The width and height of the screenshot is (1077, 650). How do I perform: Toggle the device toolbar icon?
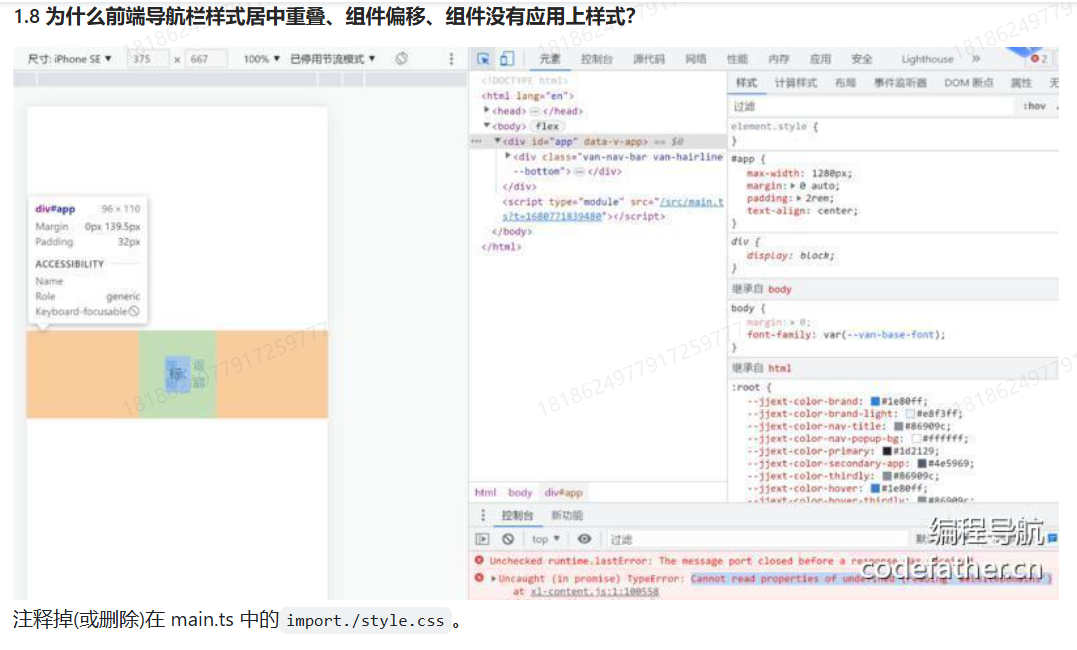click(507, 59)
